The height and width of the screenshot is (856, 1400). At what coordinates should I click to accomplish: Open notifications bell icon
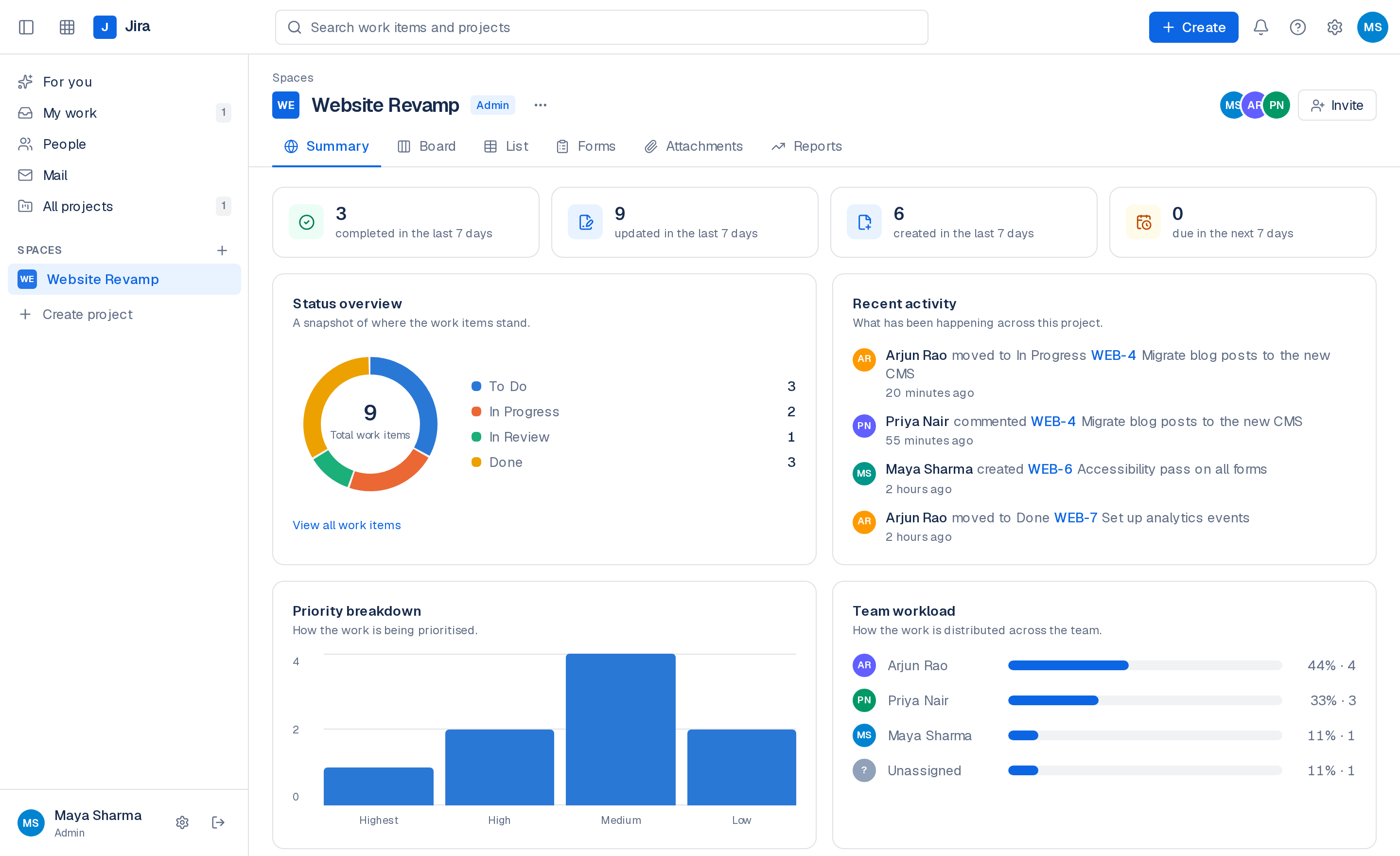[1261, 27]
